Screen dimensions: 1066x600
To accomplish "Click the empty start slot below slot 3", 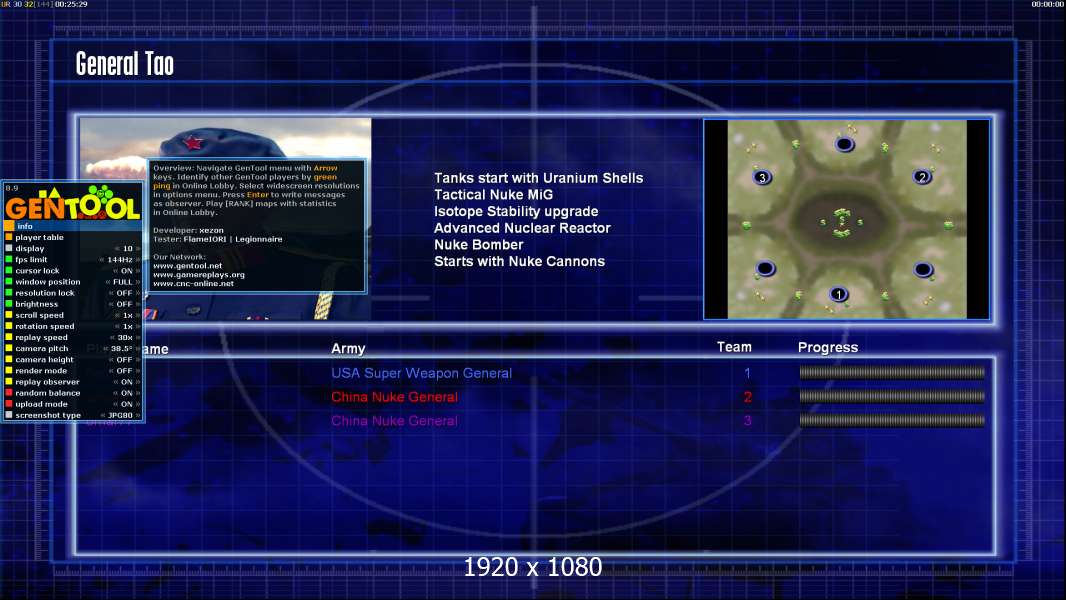I will click(x=765, y=268).
